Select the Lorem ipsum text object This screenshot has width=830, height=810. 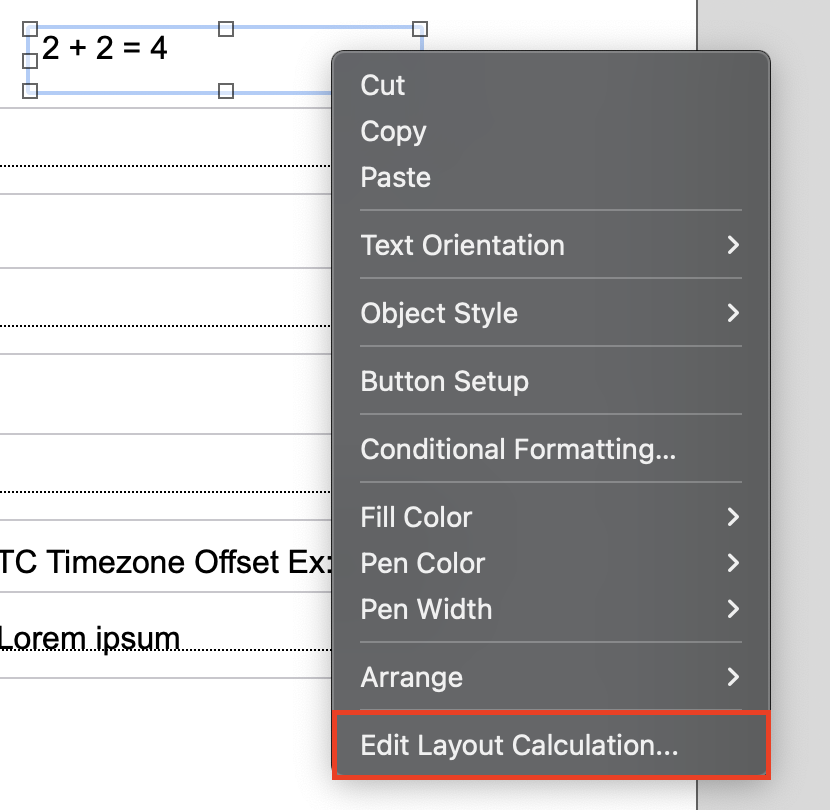[90, 637]
